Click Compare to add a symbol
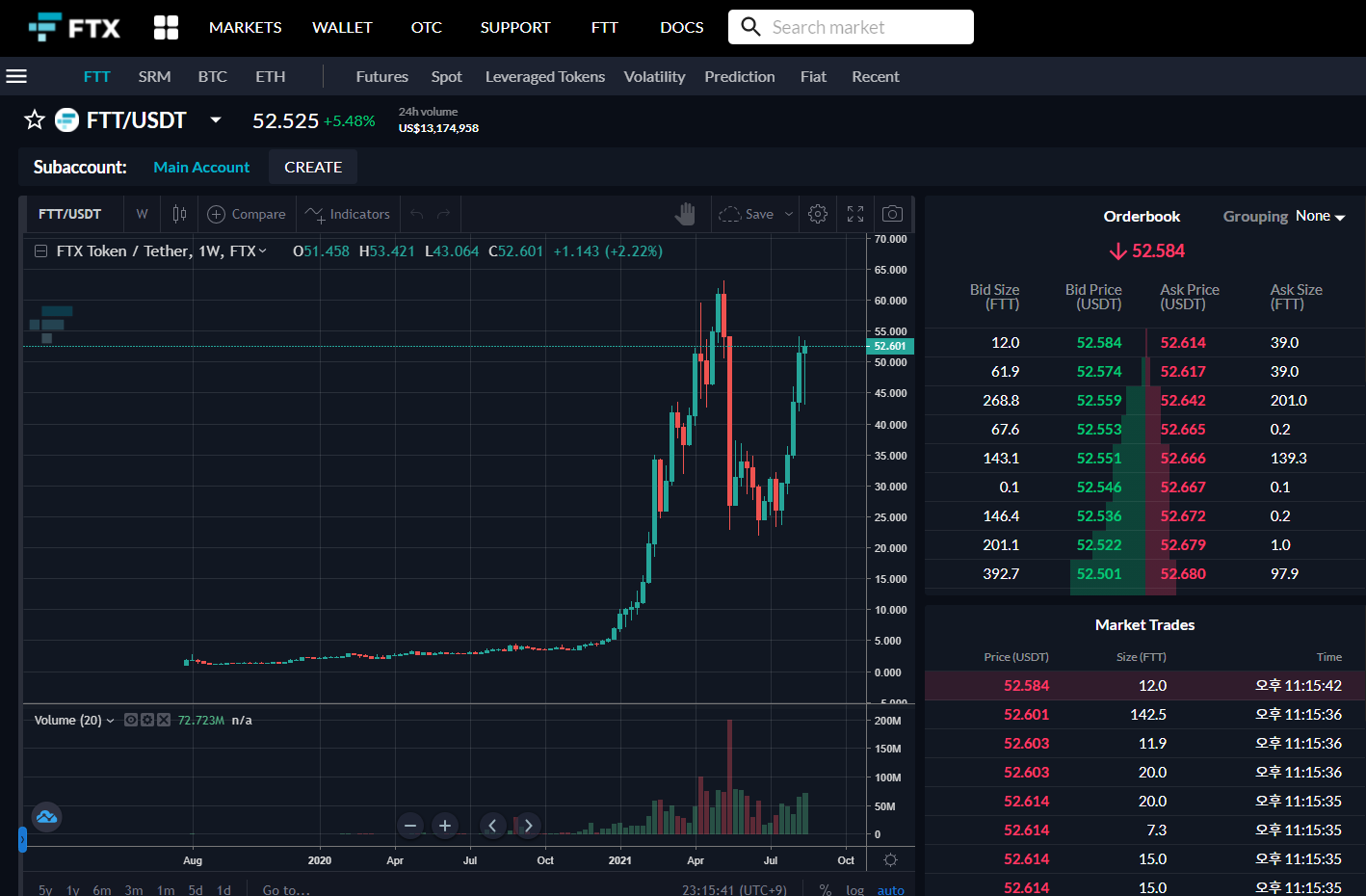1366x896 pixels. pyautogui.click(x=247, y=214)
